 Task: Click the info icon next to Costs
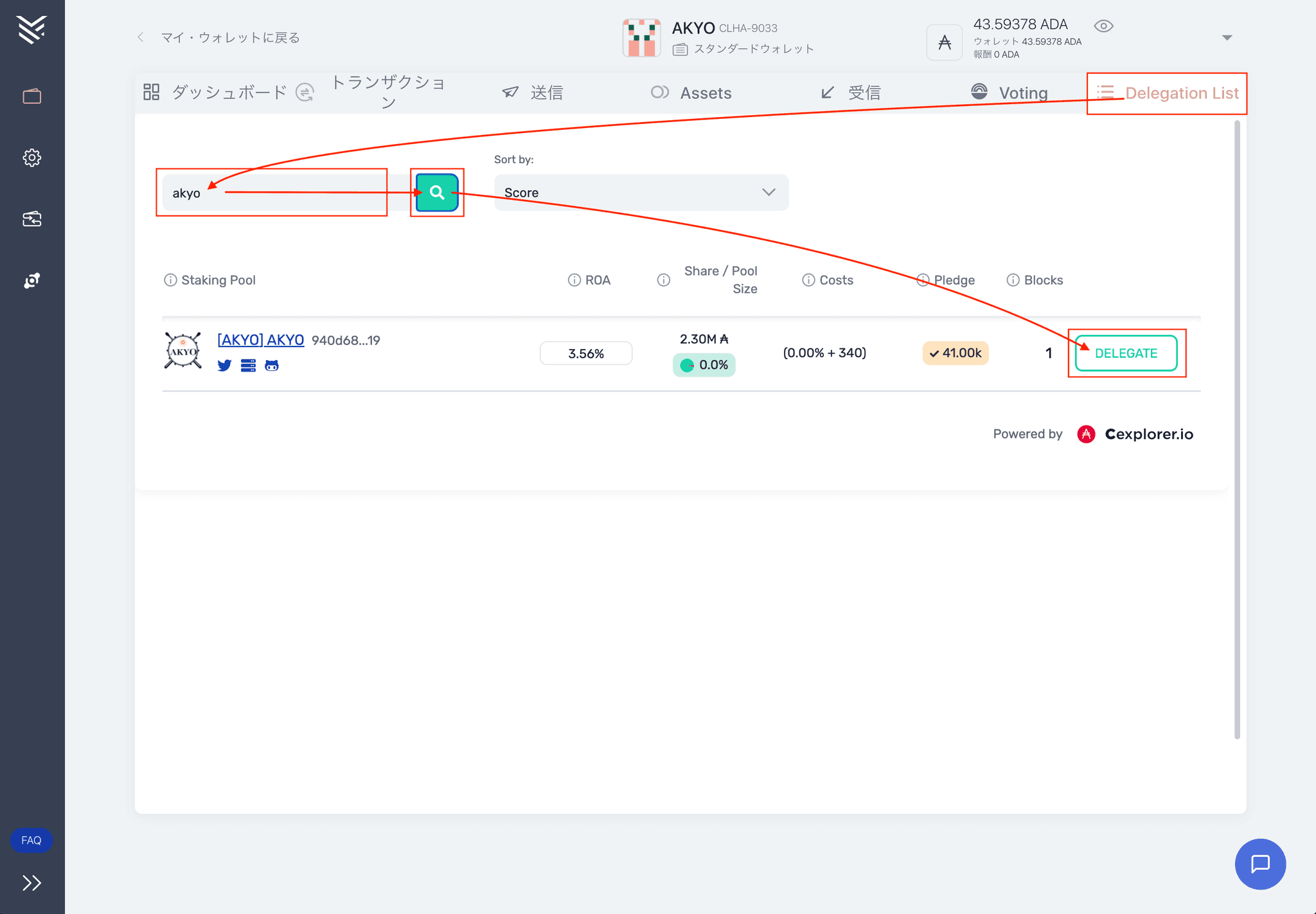(807, 280)
